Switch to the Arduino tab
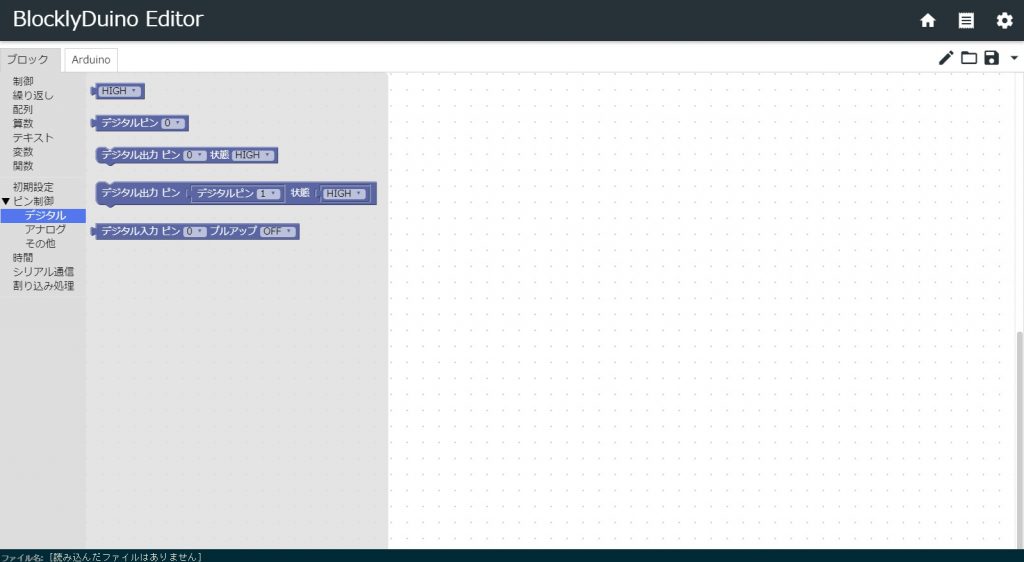This screenshot has height=562, width=1024. [91, 59]
